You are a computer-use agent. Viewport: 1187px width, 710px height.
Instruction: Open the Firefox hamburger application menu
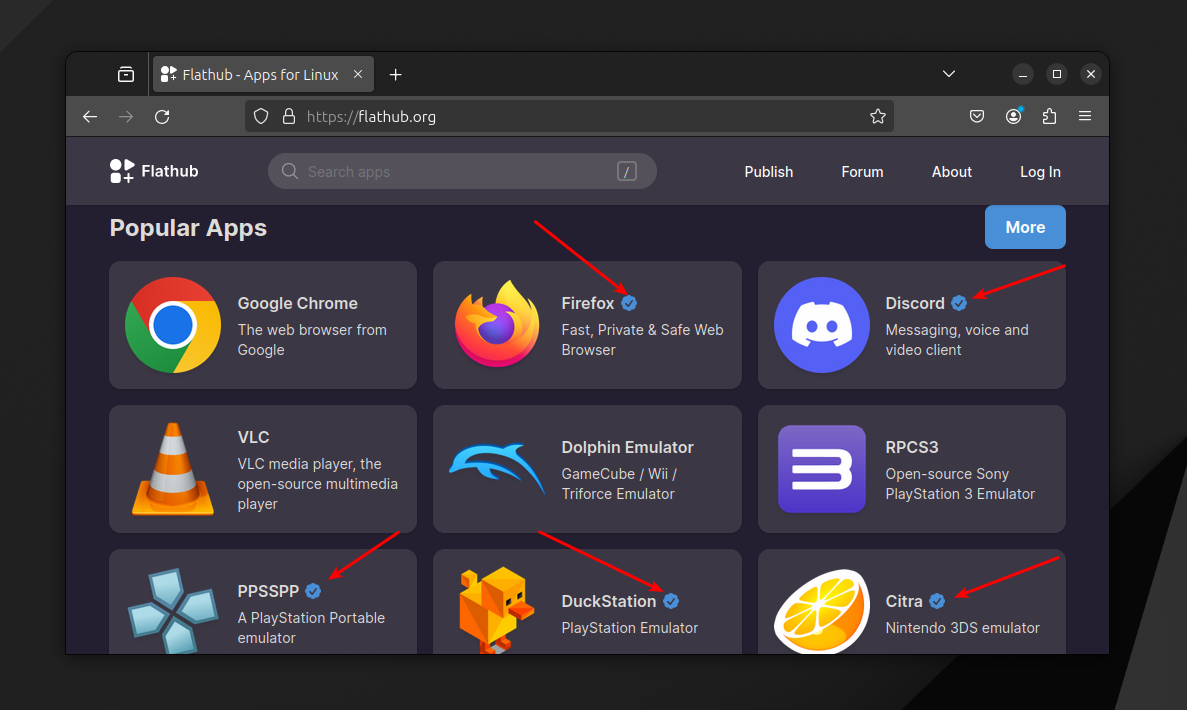tap(1085, 117)
